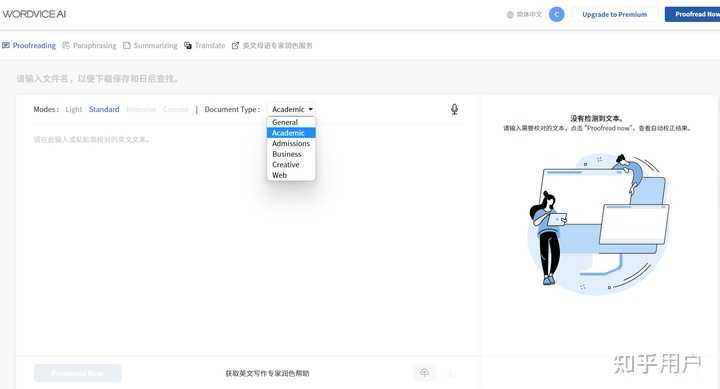Click the microphone dictation icon
Viewport: 720px width, 389px height.
[x=454, y=109]
